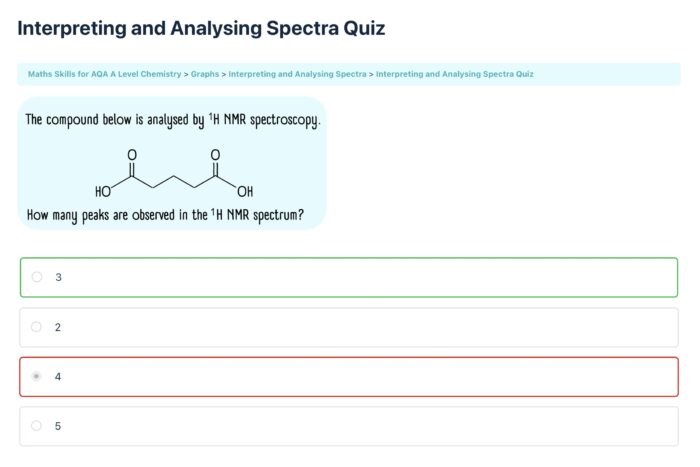Open the Interpreting and Analysing Spectra breadcrumb
Viewport: 700px width, 467px height.
(x=297, y=74)
